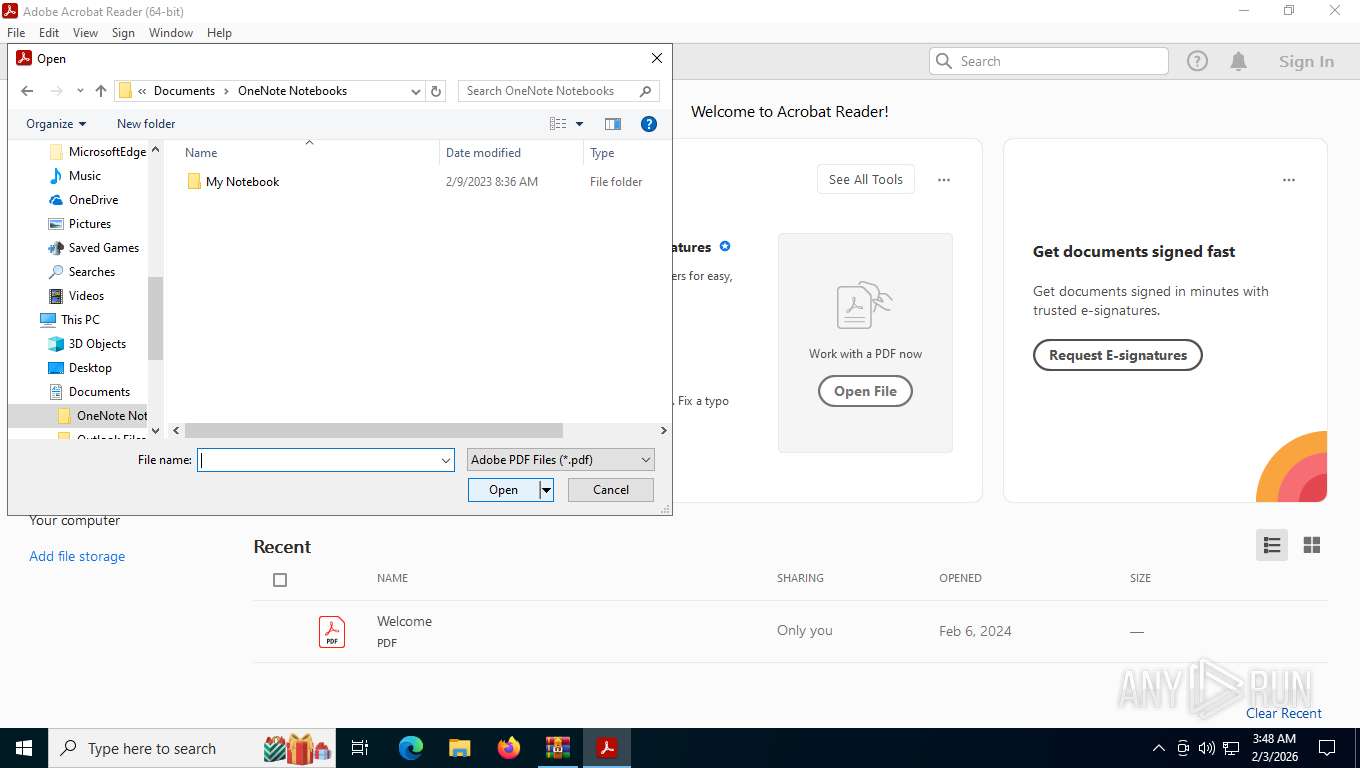
Task: Expand the view options dropdown arrow
Action: [x=579, y=124]
